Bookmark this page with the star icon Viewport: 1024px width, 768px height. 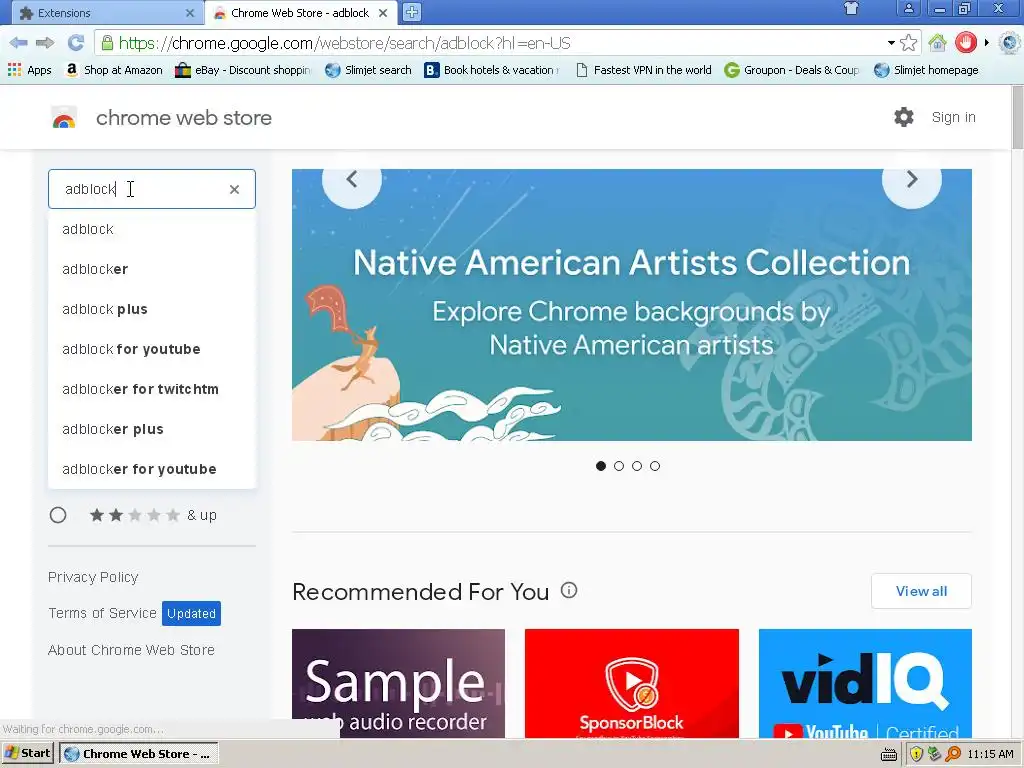click(x=908, y=43)
